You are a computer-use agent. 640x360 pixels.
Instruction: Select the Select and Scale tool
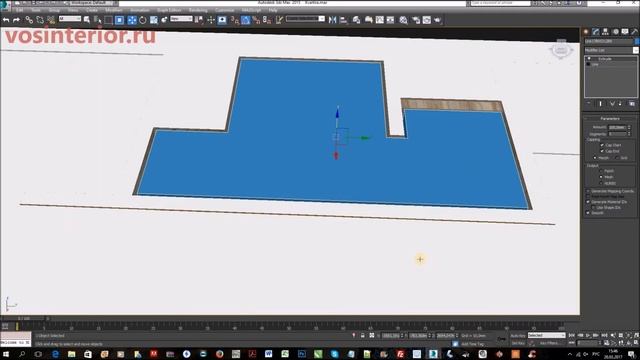(153, 20)
